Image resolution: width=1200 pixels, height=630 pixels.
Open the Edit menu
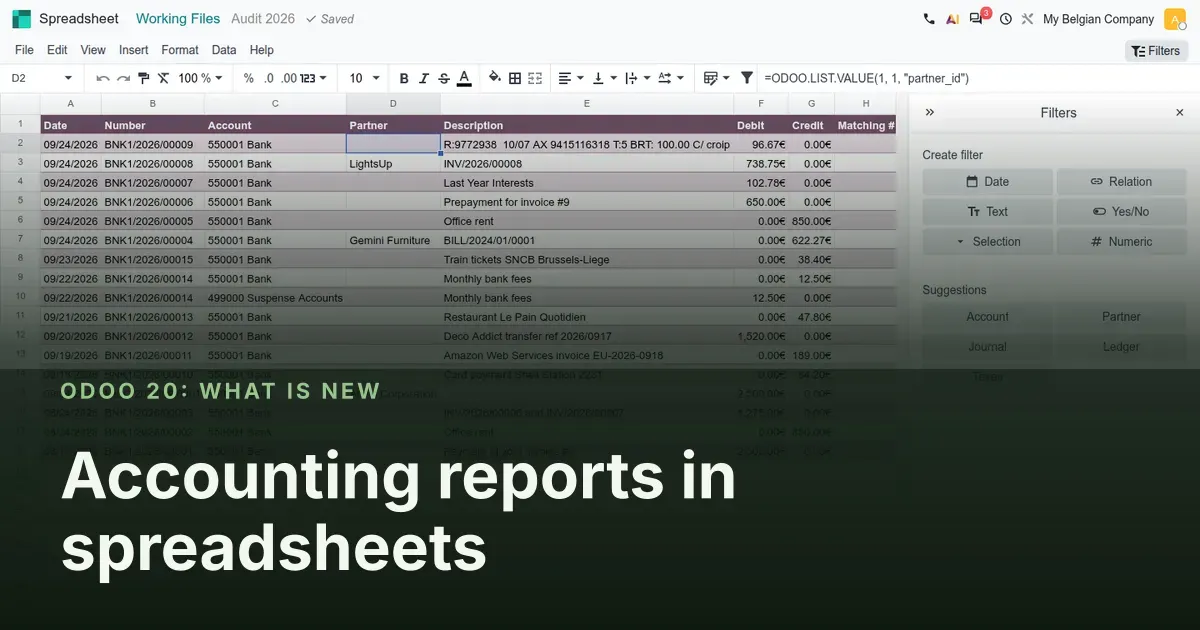57,50
